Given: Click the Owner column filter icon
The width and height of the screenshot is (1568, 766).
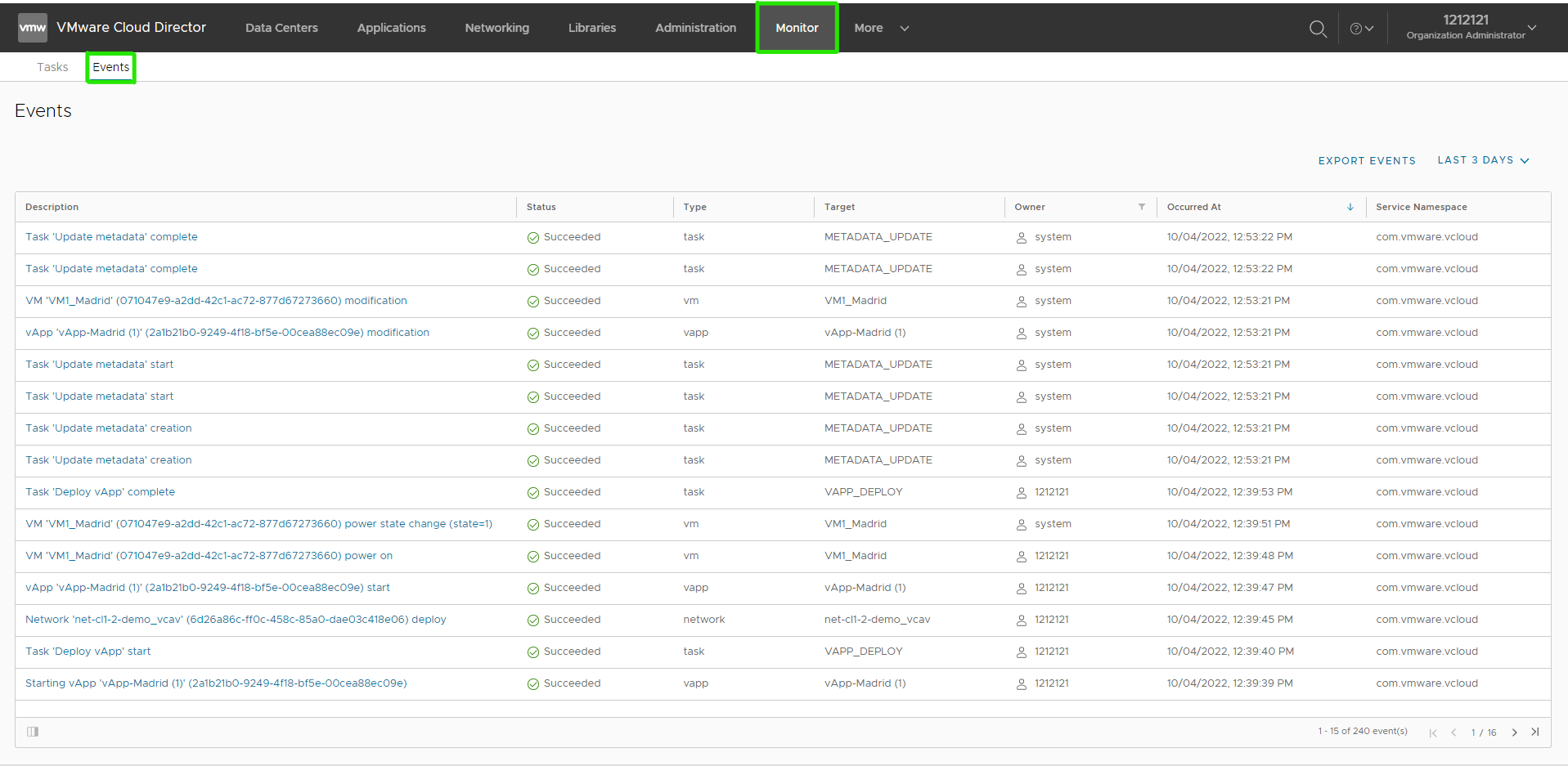Looking at the screenshot, I should click(1142, 207).
